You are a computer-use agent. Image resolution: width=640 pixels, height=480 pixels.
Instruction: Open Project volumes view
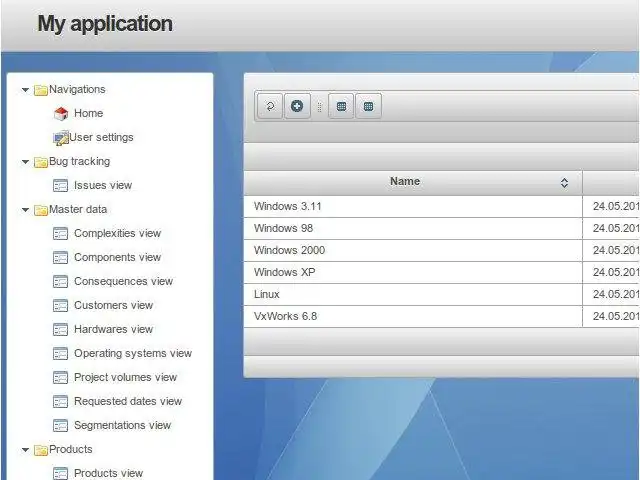125,377
